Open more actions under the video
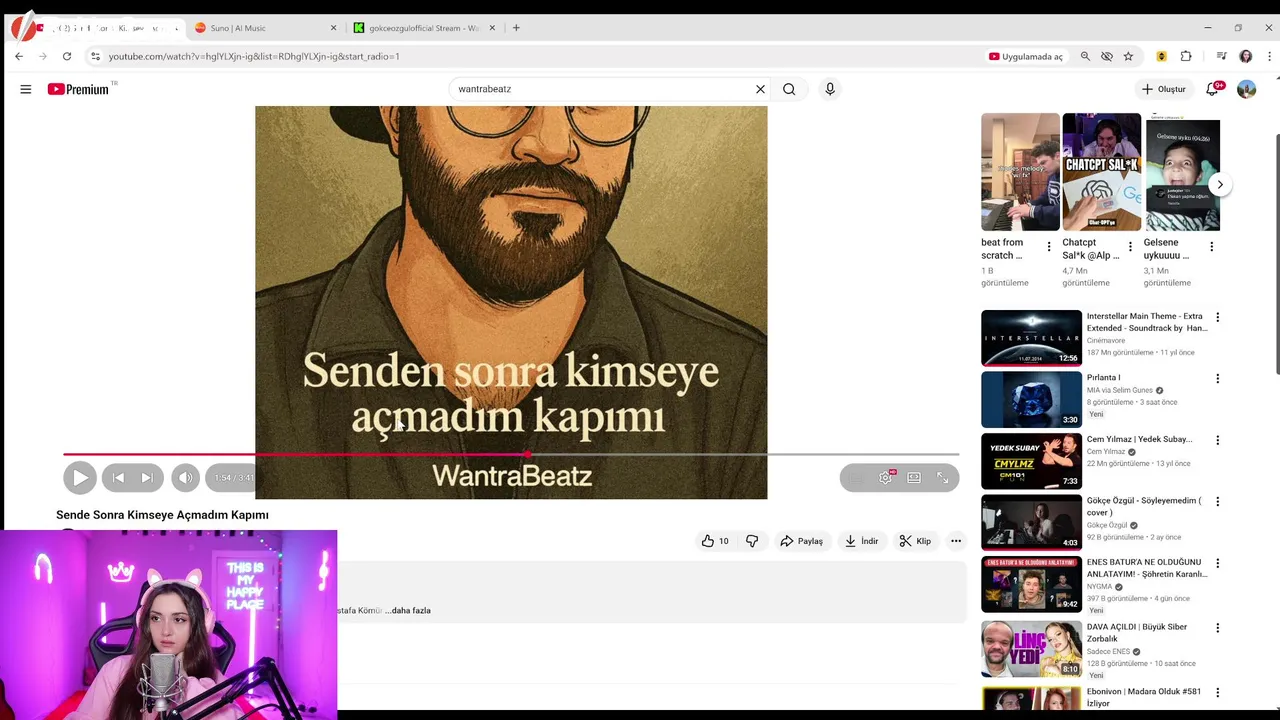This screenshot has width=1280, height=720. click(956, 541)
